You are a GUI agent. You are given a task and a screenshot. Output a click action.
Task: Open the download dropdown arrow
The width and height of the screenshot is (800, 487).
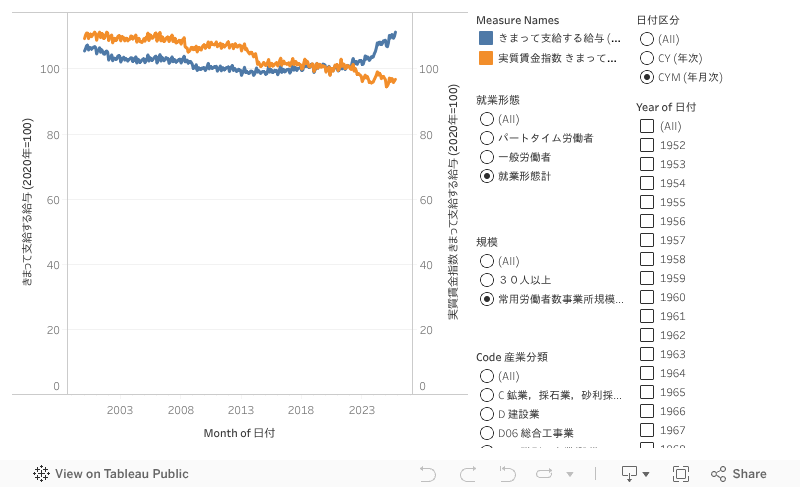(x=646, y=474)
